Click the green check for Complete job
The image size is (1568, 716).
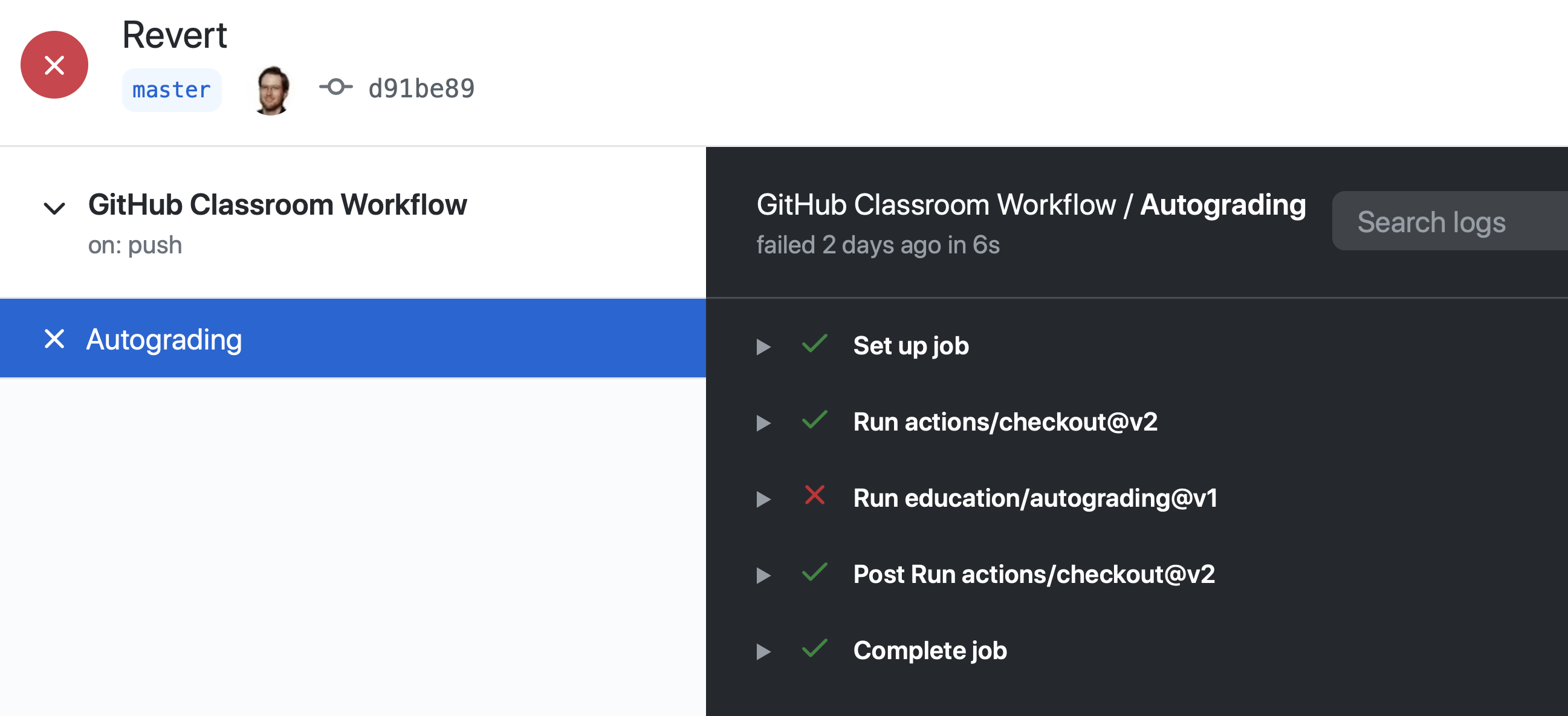point(814,648)
